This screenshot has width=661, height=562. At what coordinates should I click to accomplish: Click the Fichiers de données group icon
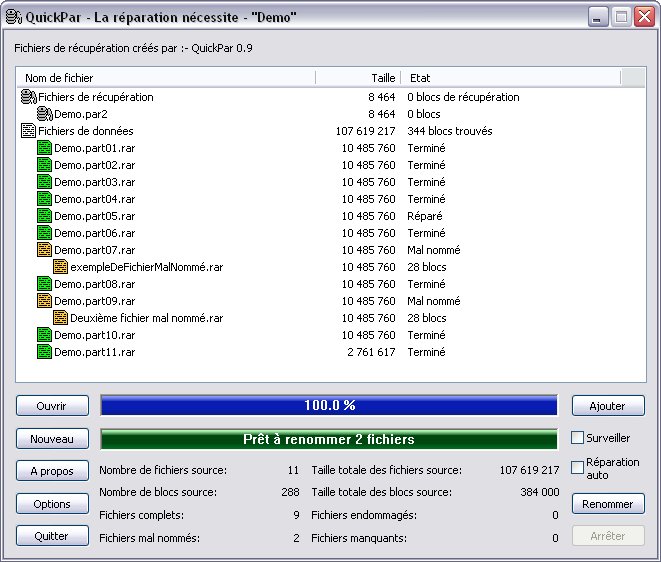28,131
